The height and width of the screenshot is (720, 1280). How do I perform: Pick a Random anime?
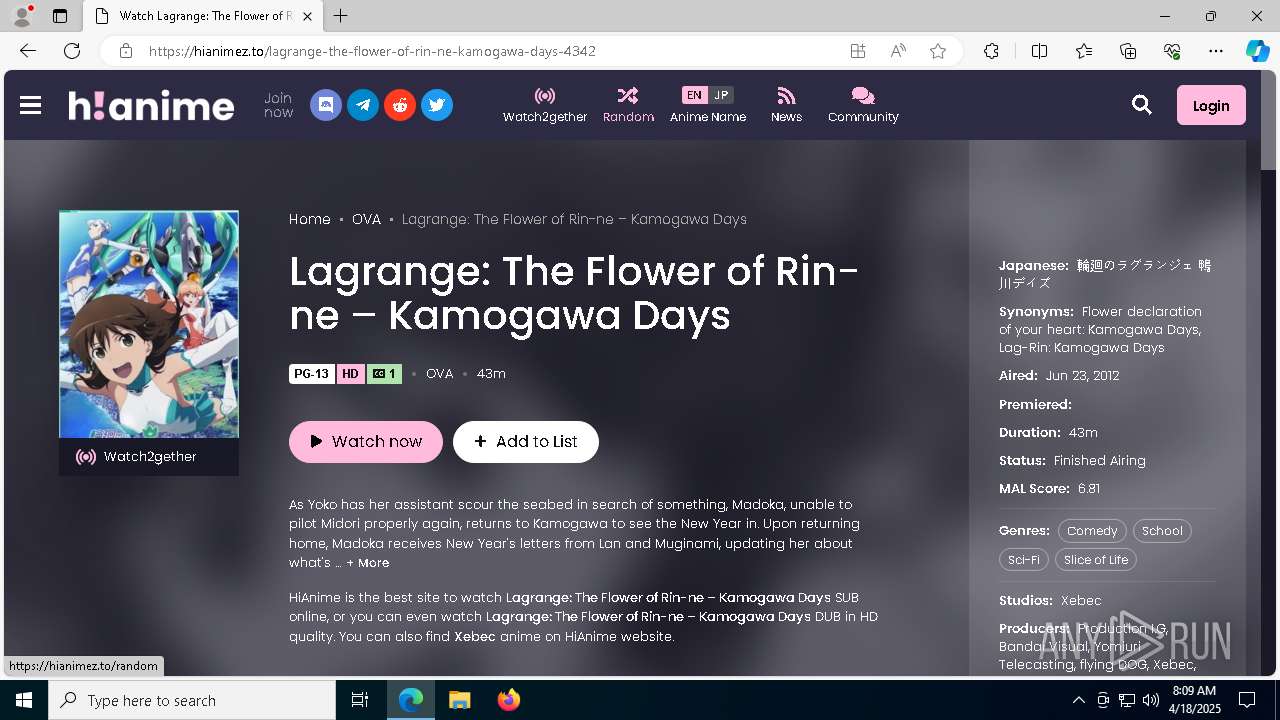coord(628,105)
